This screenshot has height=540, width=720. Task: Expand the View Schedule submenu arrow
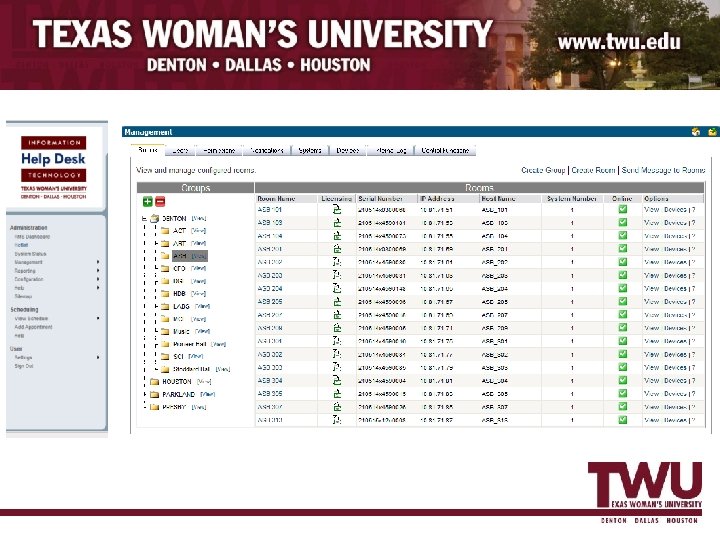tap(98, 318)
